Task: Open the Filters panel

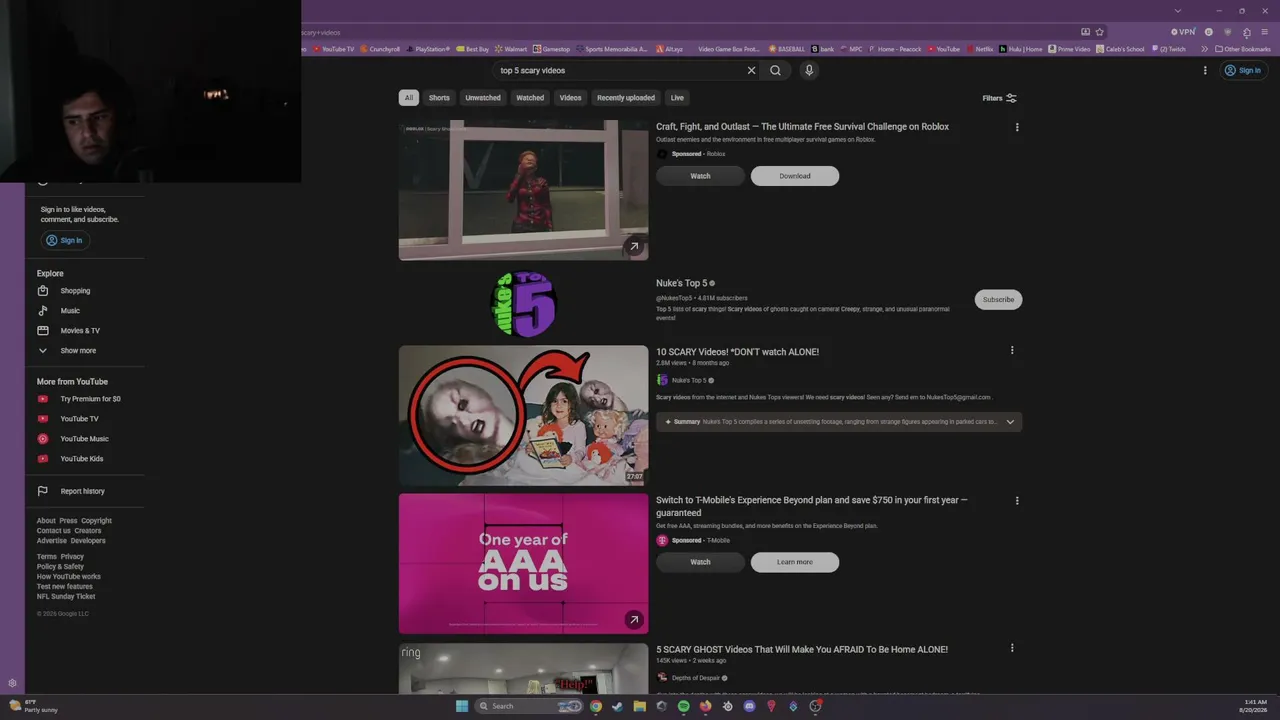Action: coord(999,98)
